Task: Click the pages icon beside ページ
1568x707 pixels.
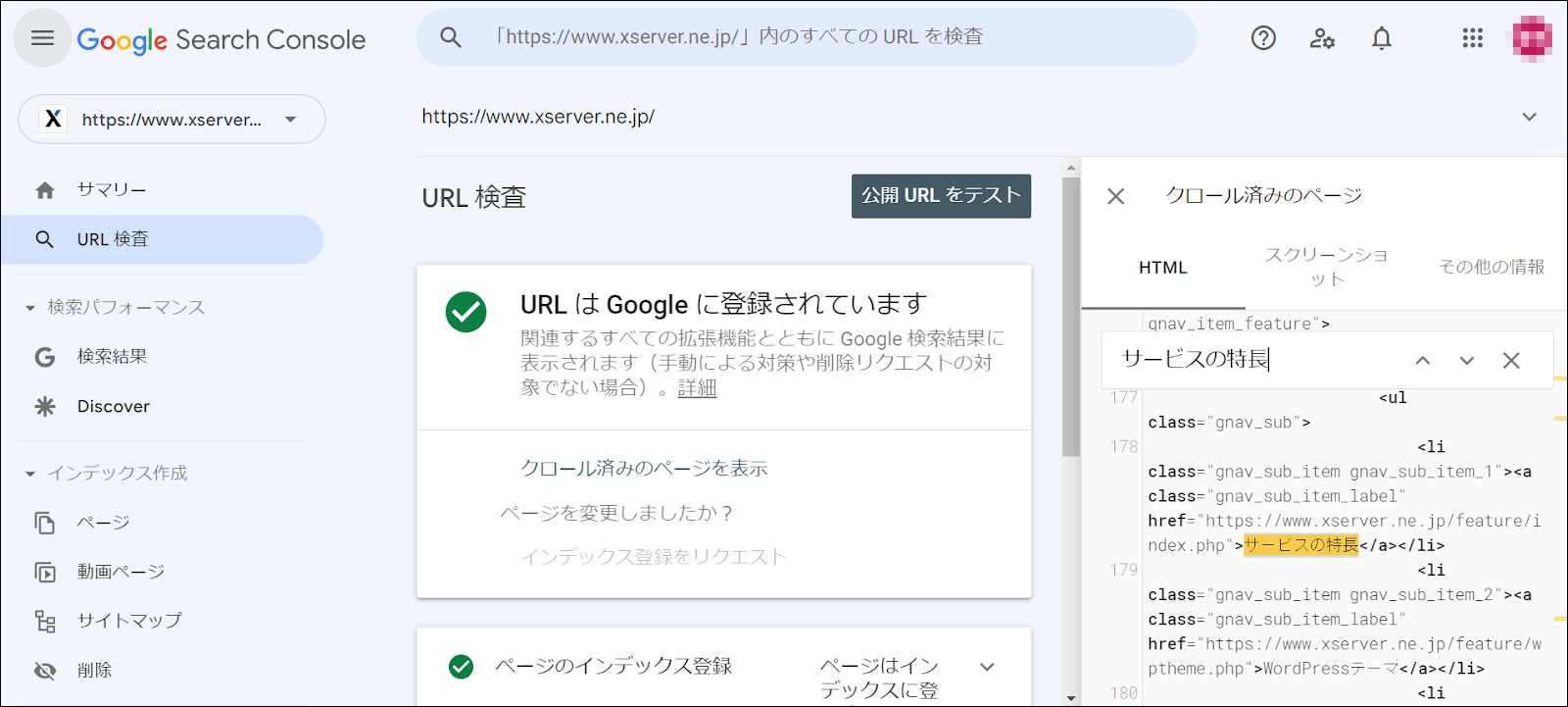Action: tap(45, 523)
